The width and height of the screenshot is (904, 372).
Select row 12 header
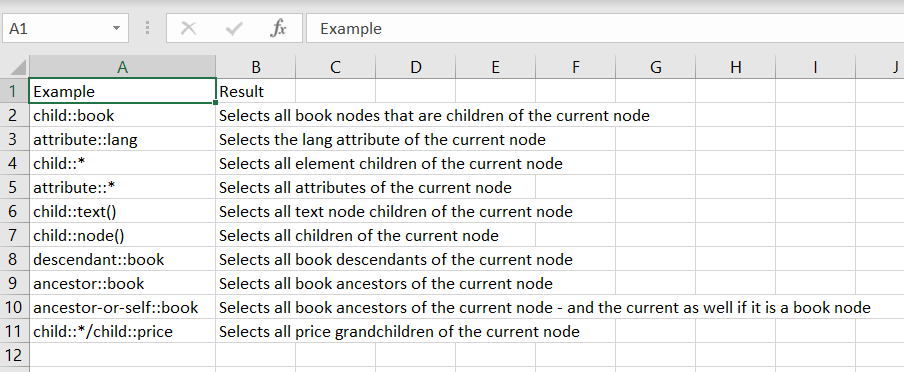[x=14, y=355]
